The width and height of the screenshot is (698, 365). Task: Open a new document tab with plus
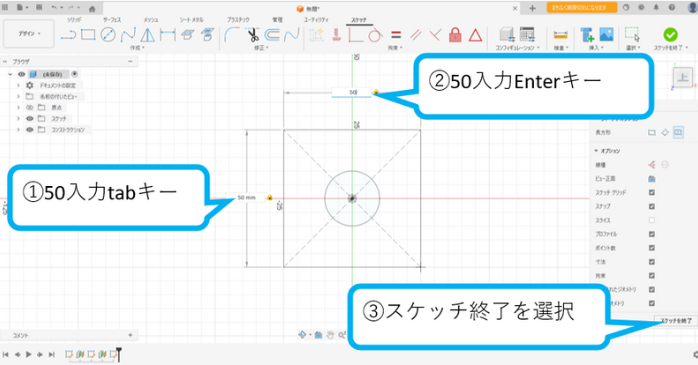tap(532, 8)
